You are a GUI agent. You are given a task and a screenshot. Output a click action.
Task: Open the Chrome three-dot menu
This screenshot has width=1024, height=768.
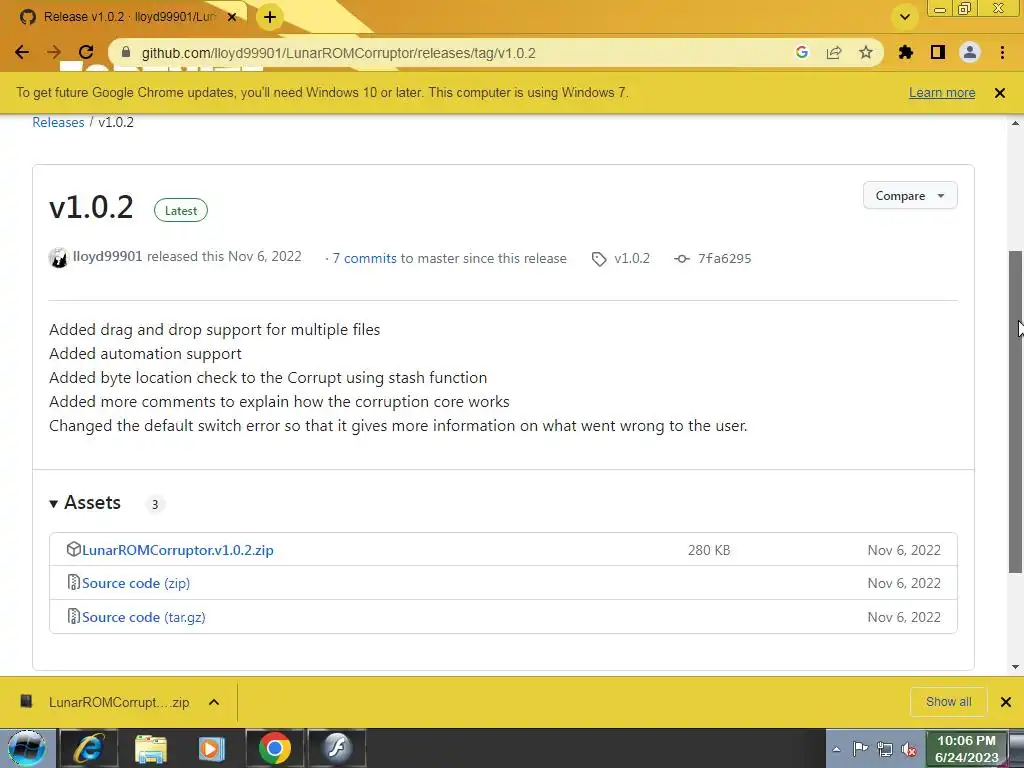(x=1002, y=52)
